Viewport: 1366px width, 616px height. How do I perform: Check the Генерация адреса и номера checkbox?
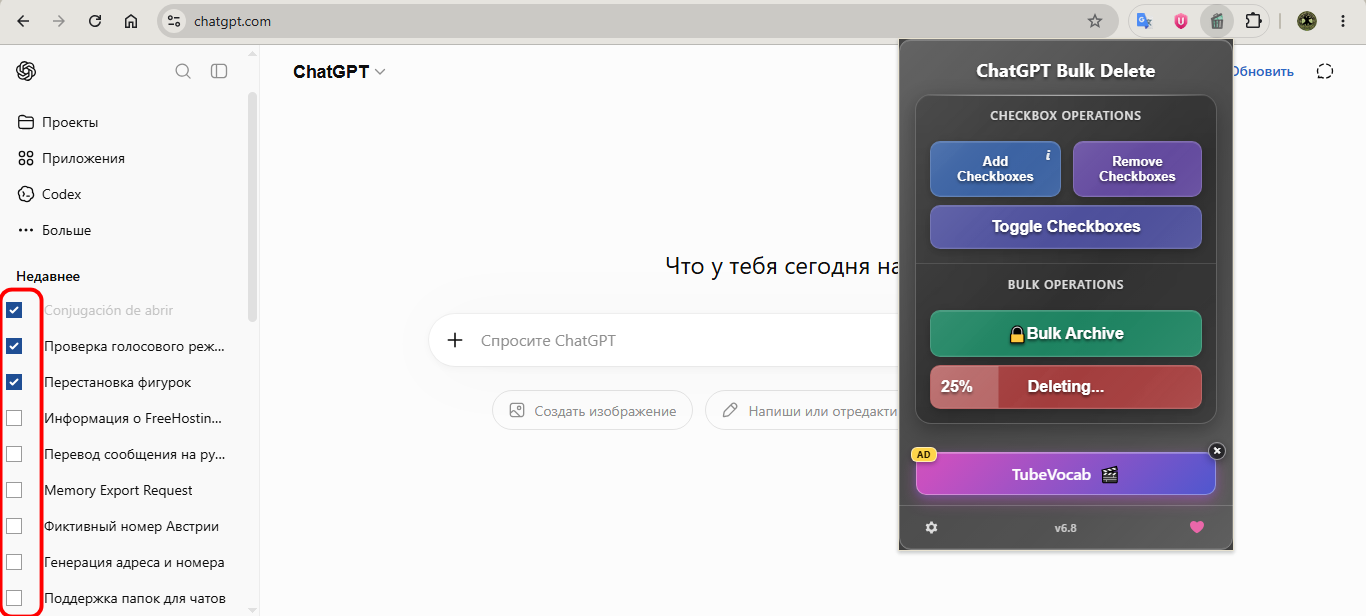(14, 562)
